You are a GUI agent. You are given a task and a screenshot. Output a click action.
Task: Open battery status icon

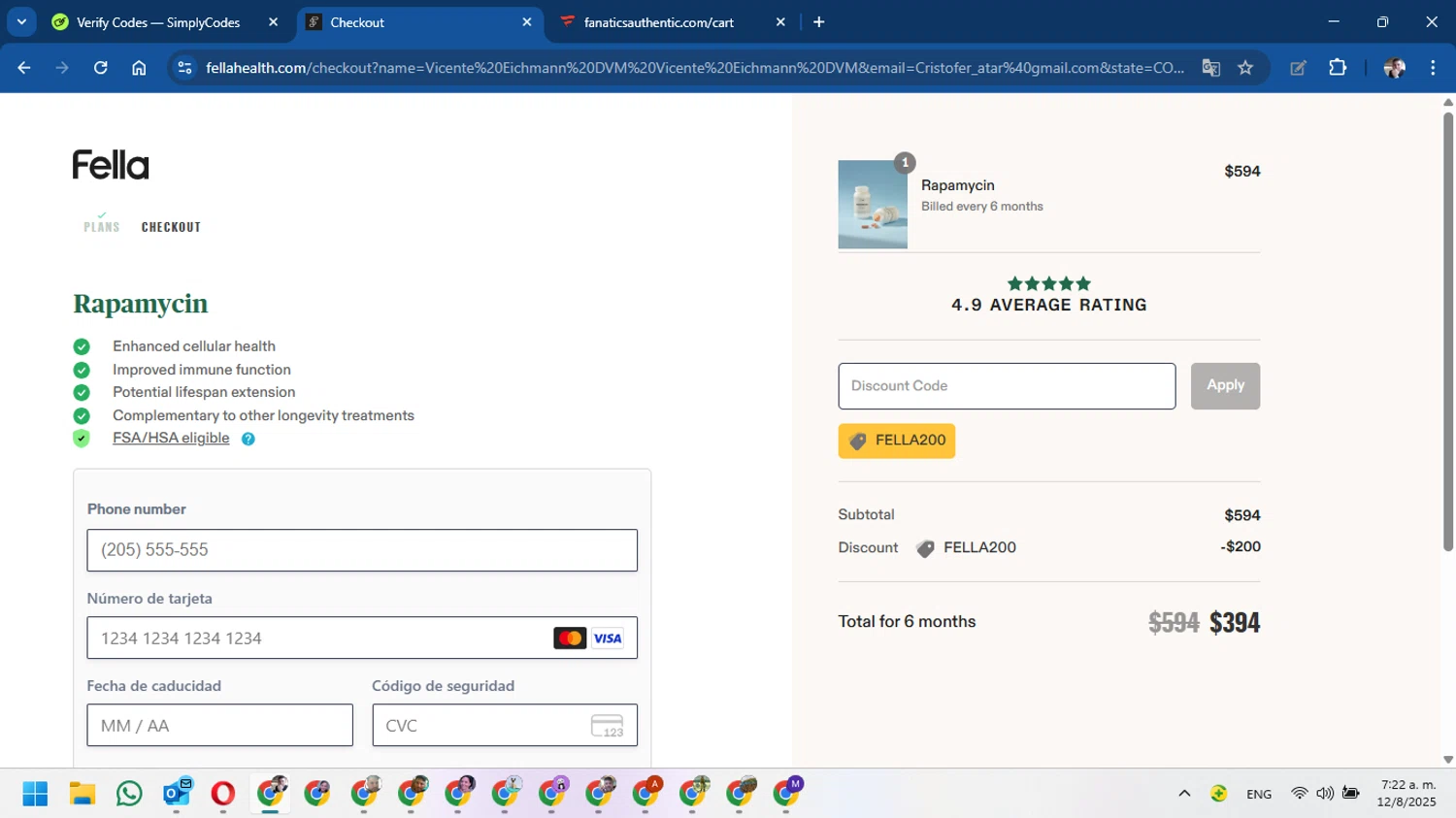pyautogui.click(x=1350, y=794)
